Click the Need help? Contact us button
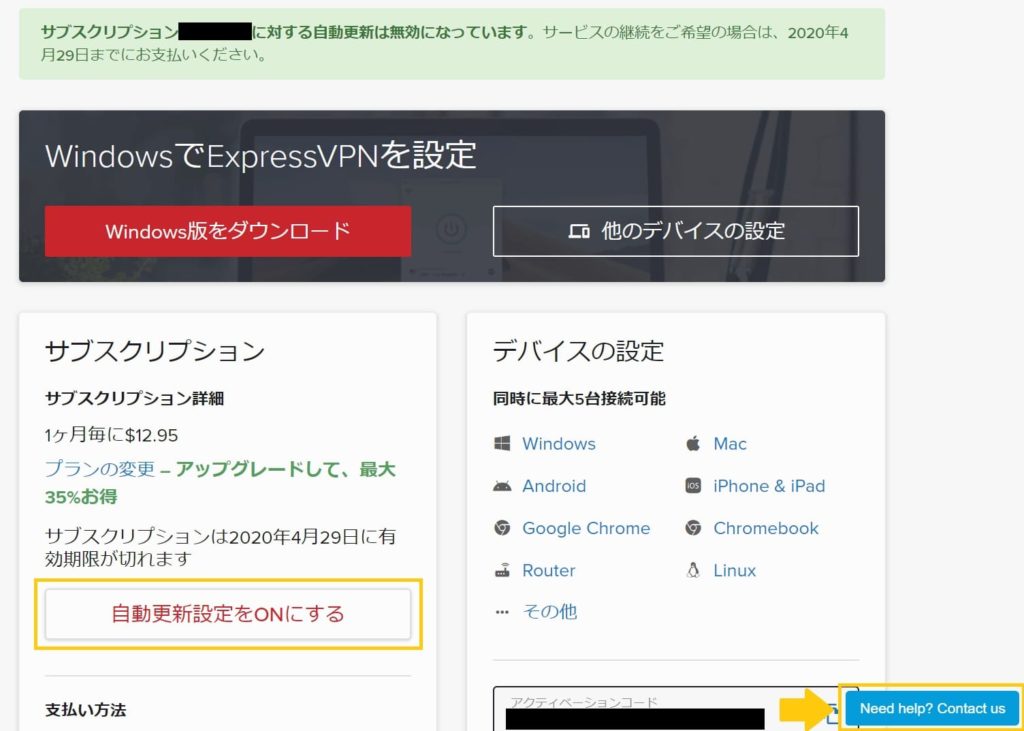The image size is (1024, 731). pos(933,708)
